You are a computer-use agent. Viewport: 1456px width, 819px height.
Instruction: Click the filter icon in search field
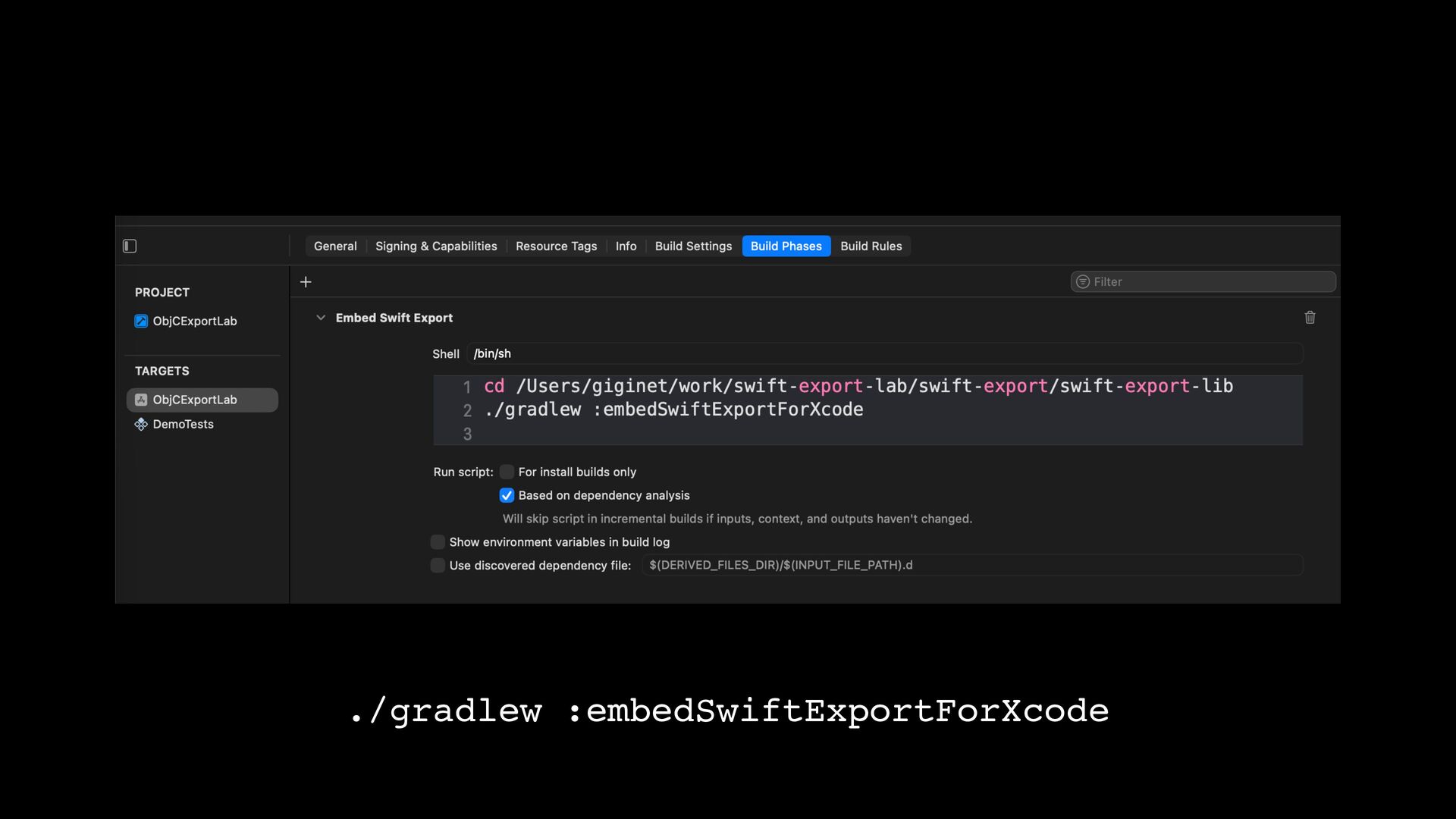[1083, 282]
